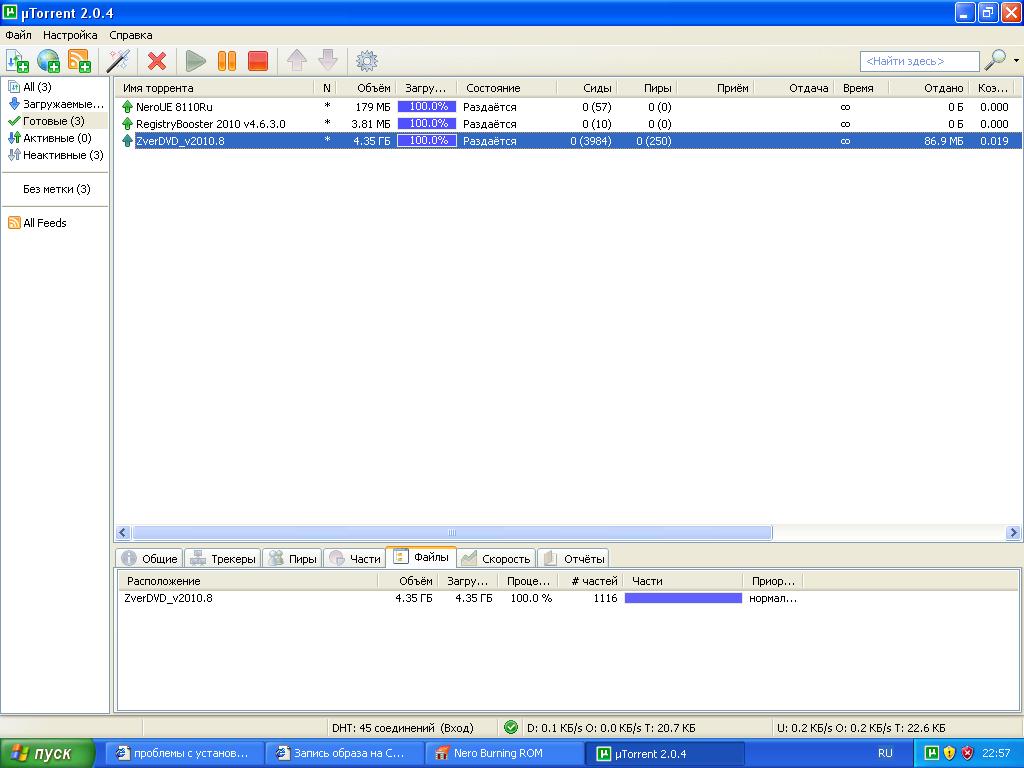Switch to the Скорость tab
Screen dimensions: 1024x768
496,558
